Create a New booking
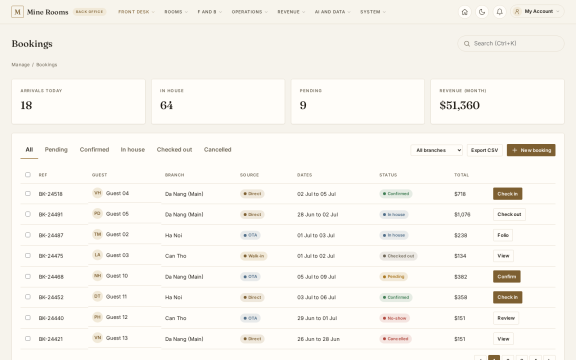The image size is (576, 360). (531, 150)
